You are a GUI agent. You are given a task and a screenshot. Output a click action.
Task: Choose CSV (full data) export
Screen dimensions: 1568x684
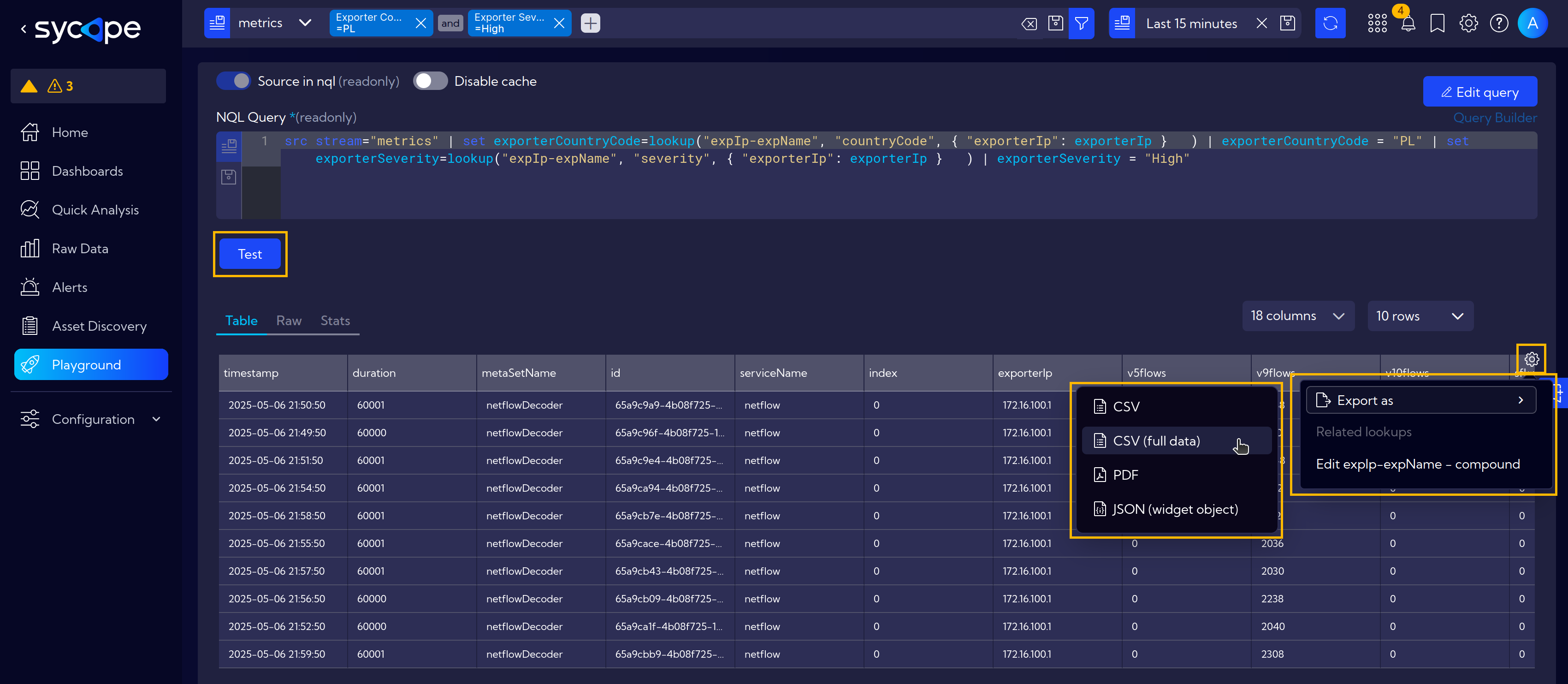click(1176, 440)
